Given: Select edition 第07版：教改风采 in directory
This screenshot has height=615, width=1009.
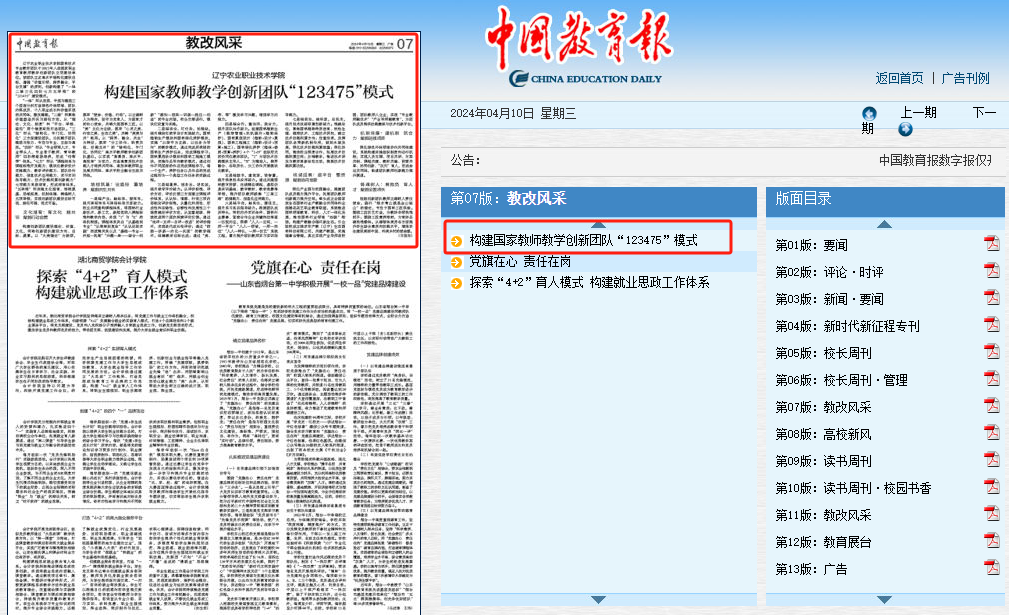Looking at the screenshot, I should 824,407.
